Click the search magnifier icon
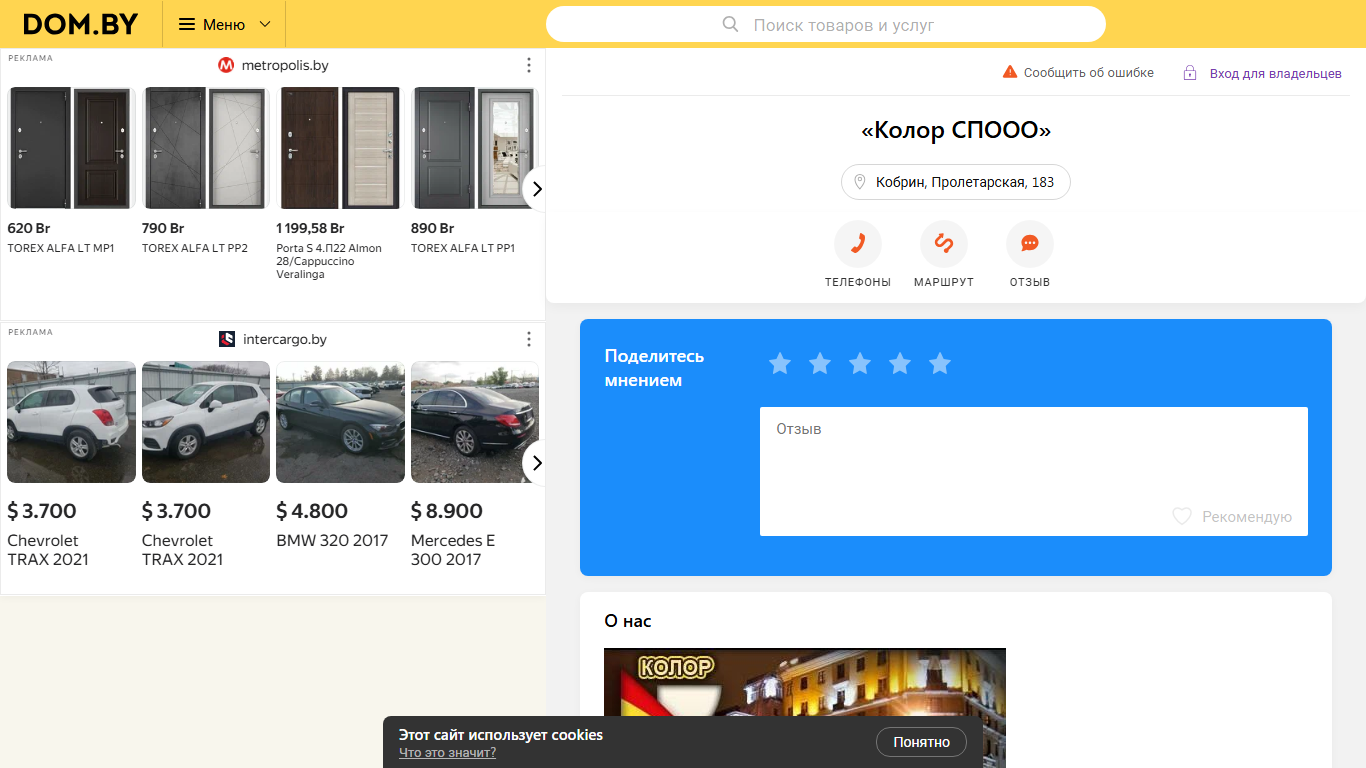The image size is (1366, 768). point(730,24)
